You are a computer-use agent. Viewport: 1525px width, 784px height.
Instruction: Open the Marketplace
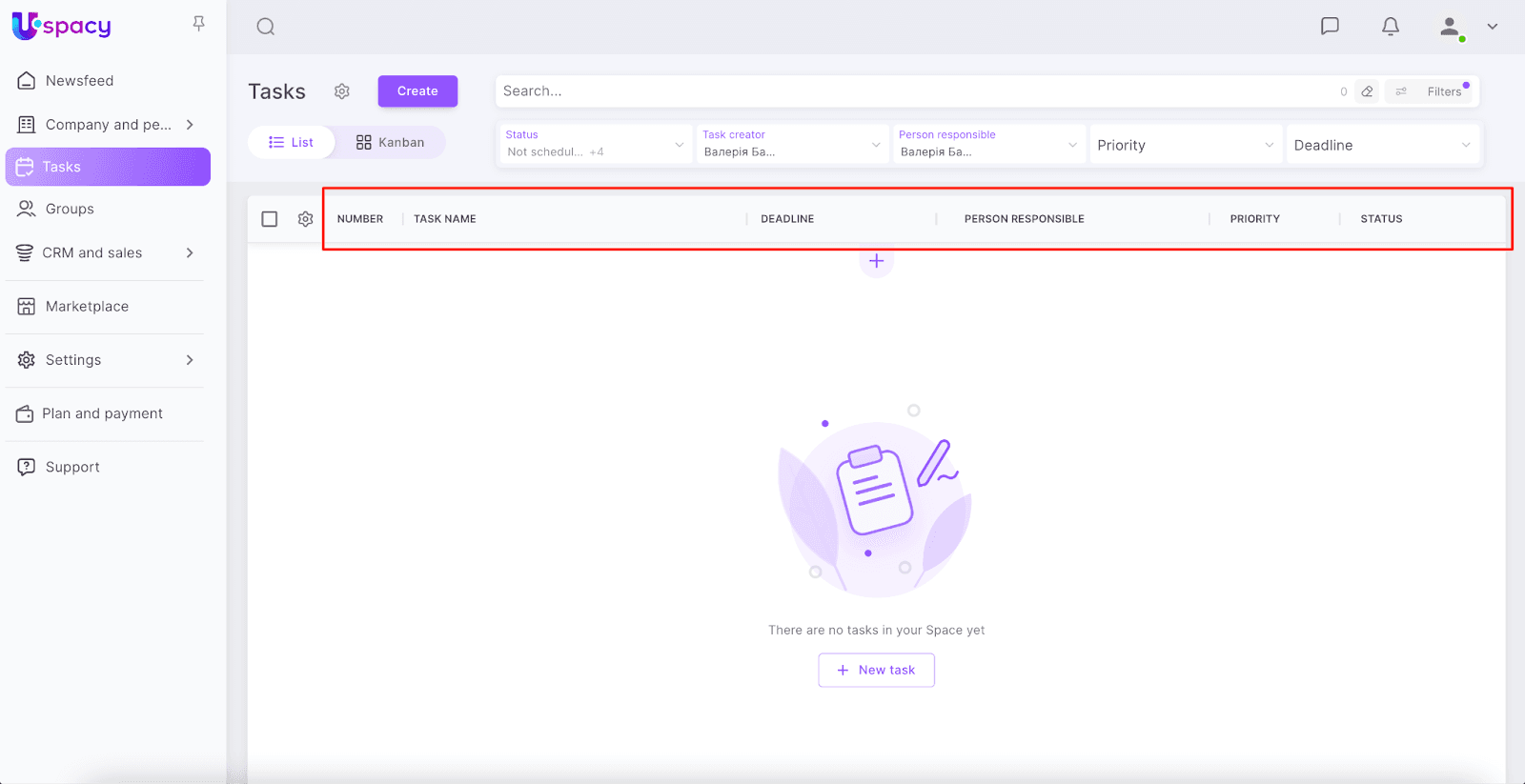[87, 307]
